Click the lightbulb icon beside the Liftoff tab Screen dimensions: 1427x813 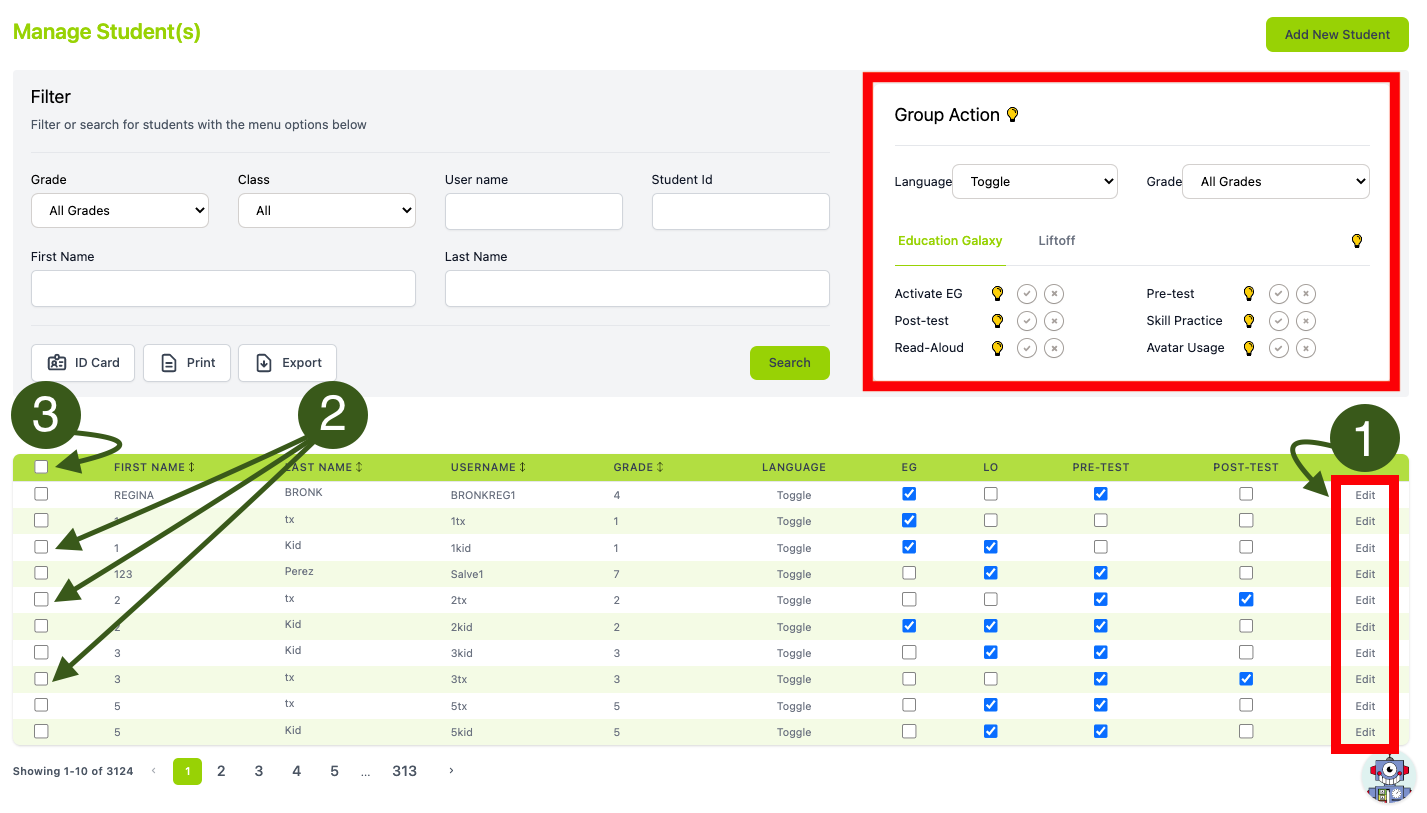pyautogui.click(x=1357, y=241)
